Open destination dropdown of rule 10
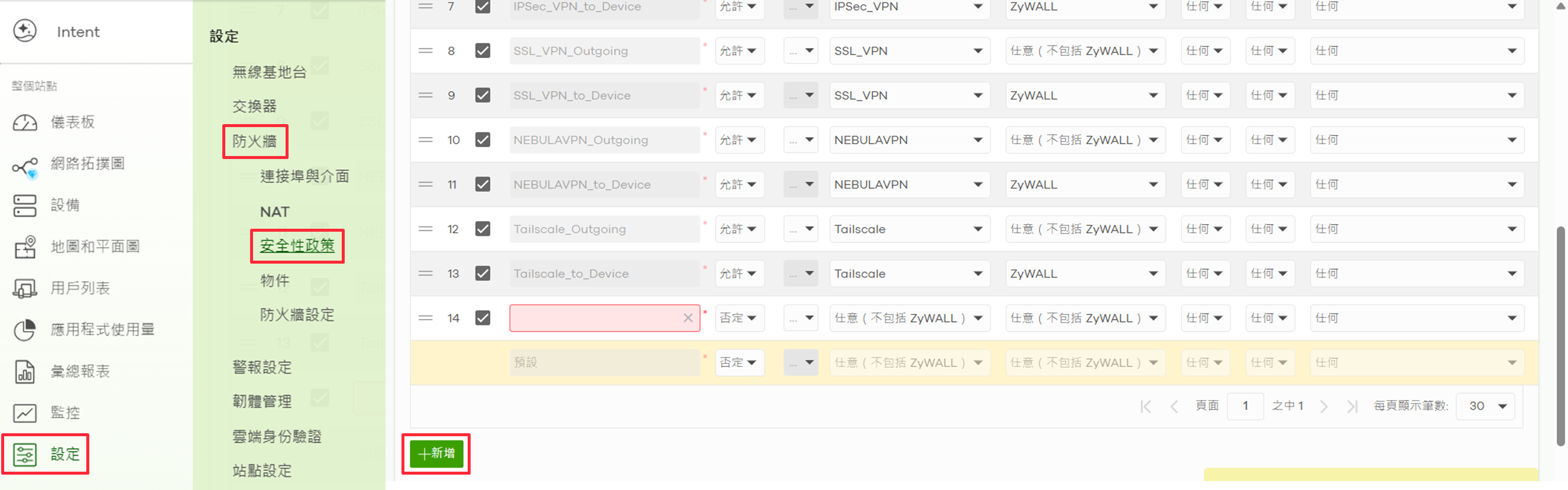1568x490 pixels. point(1086,139)
